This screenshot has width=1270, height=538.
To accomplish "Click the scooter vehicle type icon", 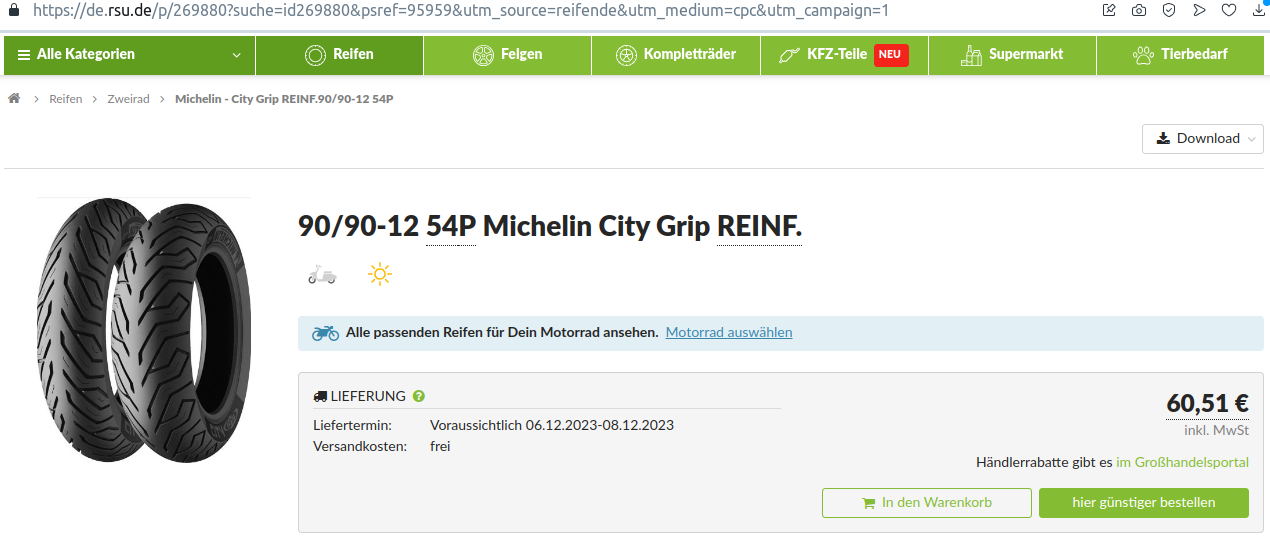I will tap(322, 274).
